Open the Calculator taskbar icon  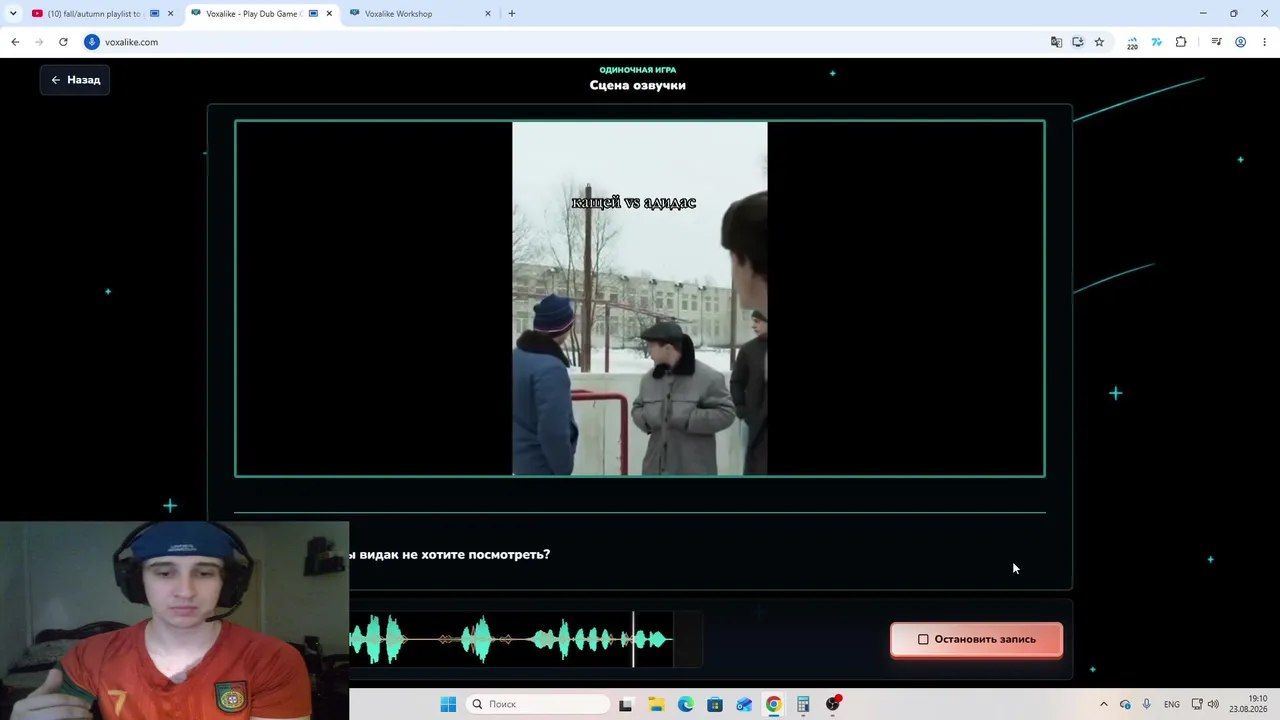803,704
